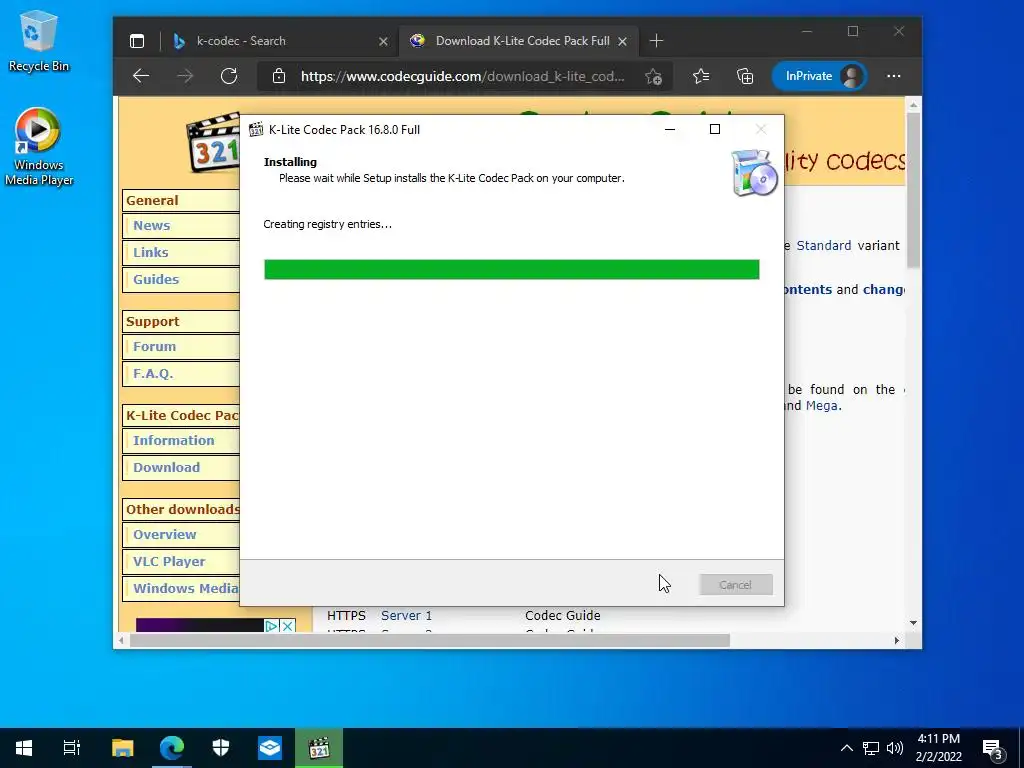Click page vertical scrollbar down arrow
Screen dimensions: 1024x768
(x=914, y=623)
